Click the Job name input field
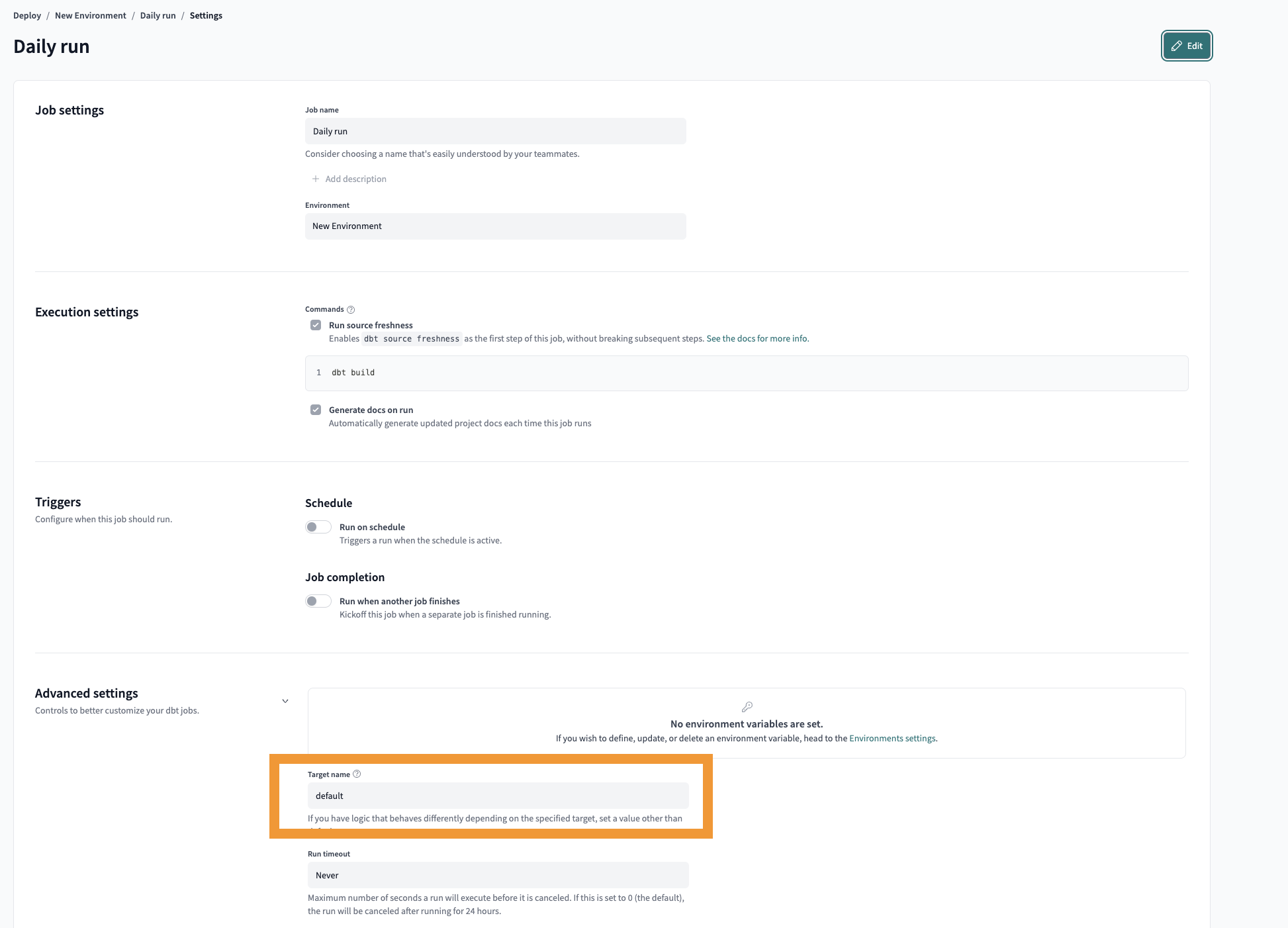Viewport: 1288px width, 928px height. [x=495, y=131]
